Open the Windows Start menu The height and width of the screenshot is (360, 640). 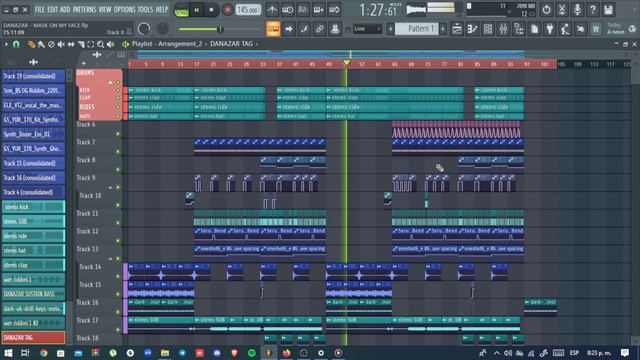[8, 353]
